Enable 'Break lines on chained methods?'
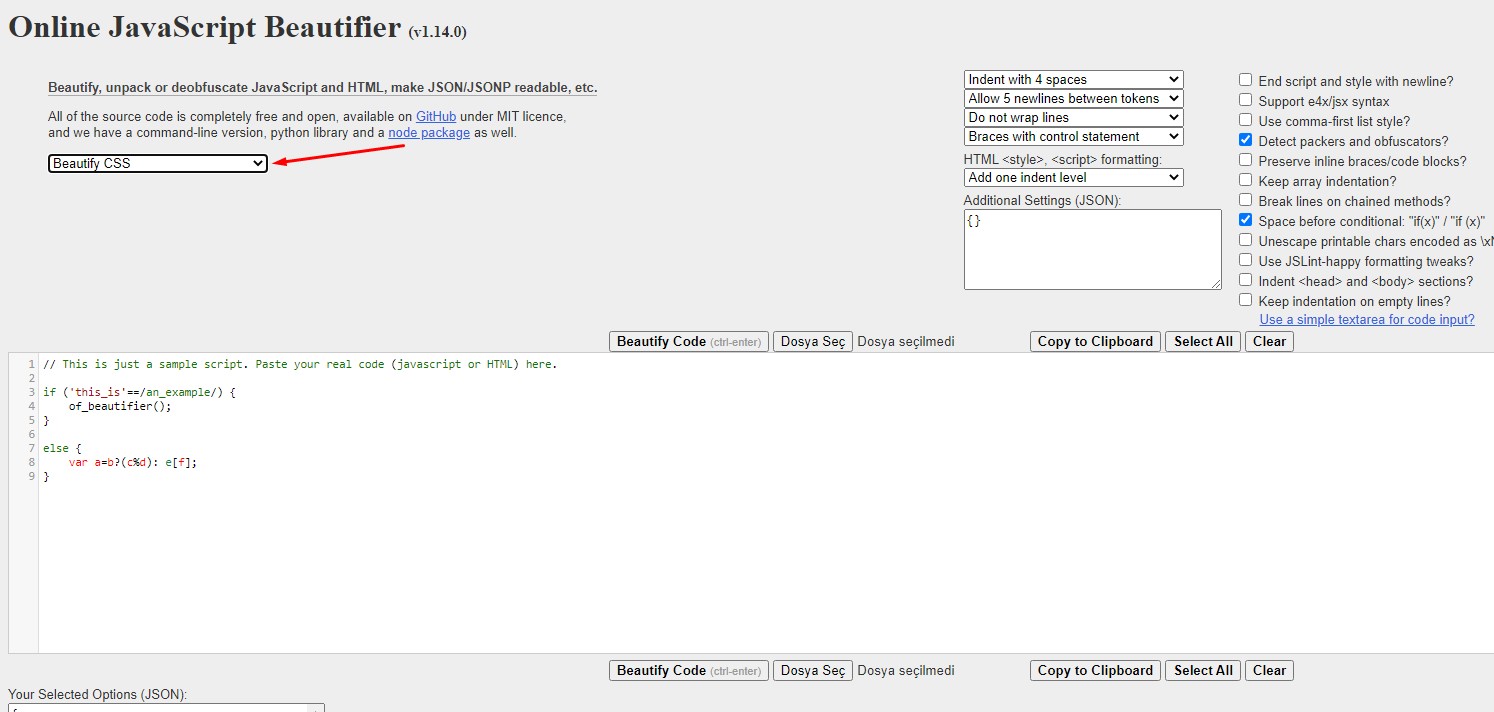The height and width of the screenshot is (712, 1494). pos(1245,200)
